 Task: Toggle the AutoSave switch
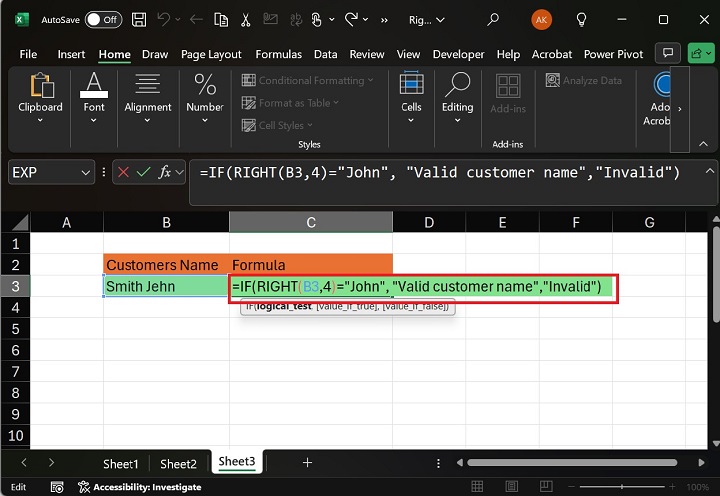tap(103, 19)
